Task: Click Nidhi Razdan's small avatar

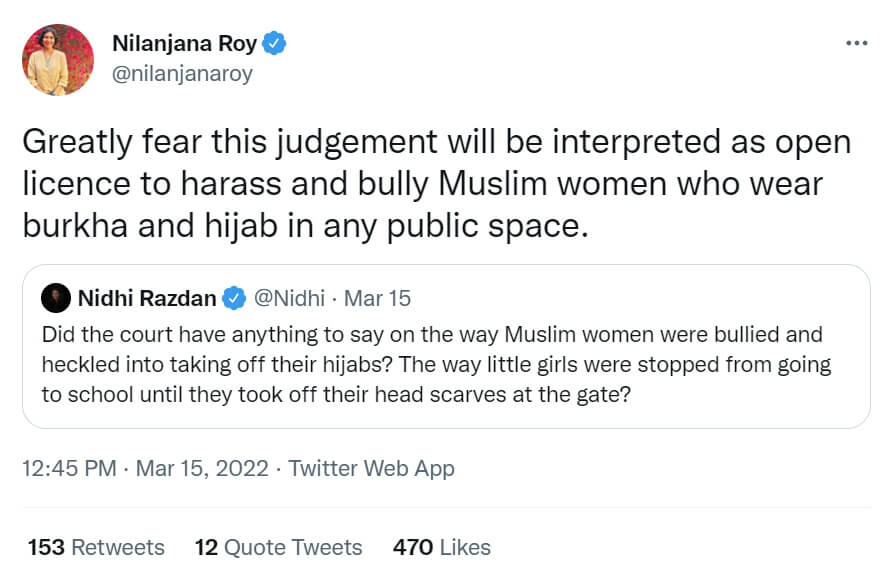Action: [57, 298]
